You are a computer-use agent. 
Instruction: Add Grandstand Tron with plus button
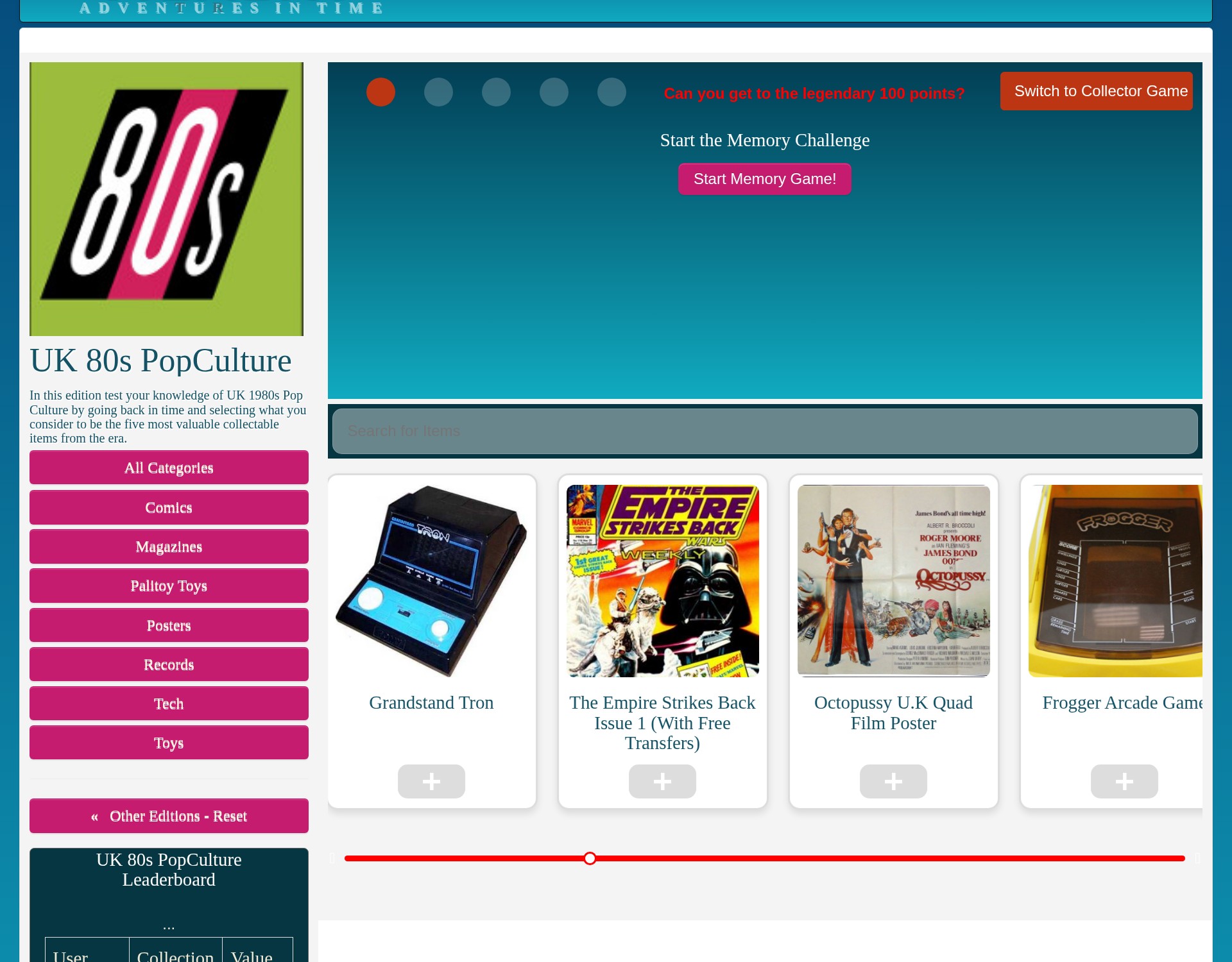tap(431, 781)
